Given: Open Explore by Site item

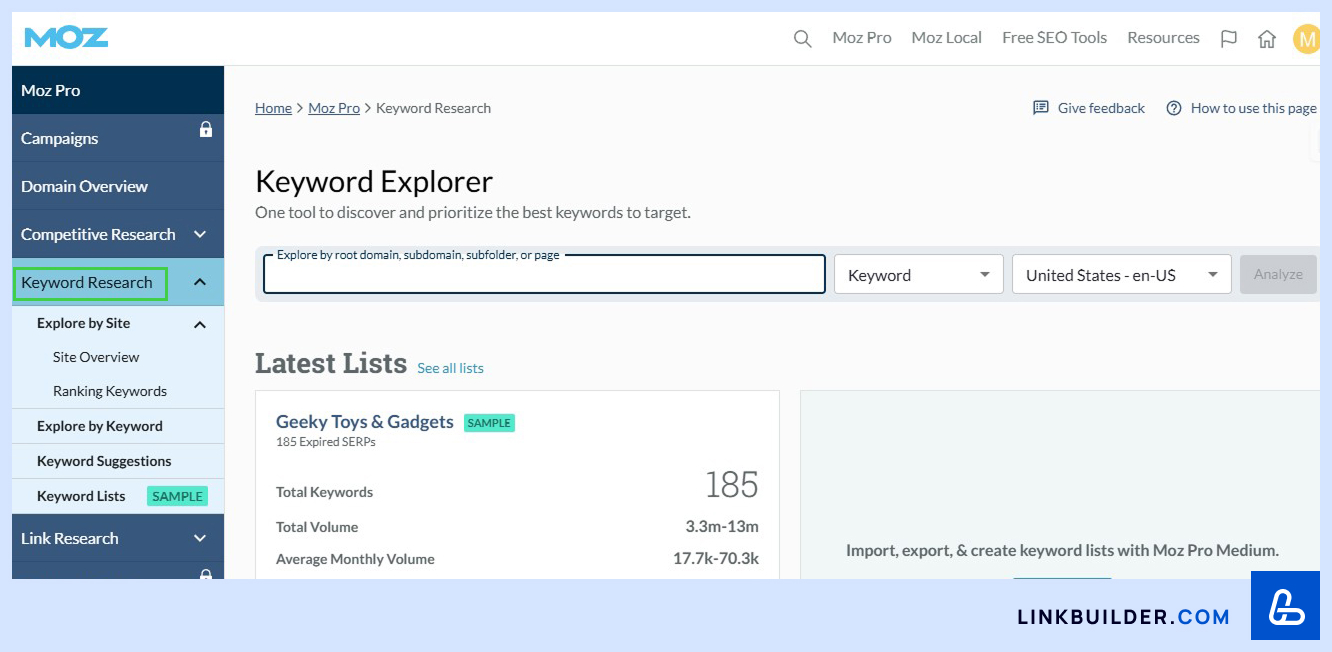Looking at the screenshot, I should point(84,323).
